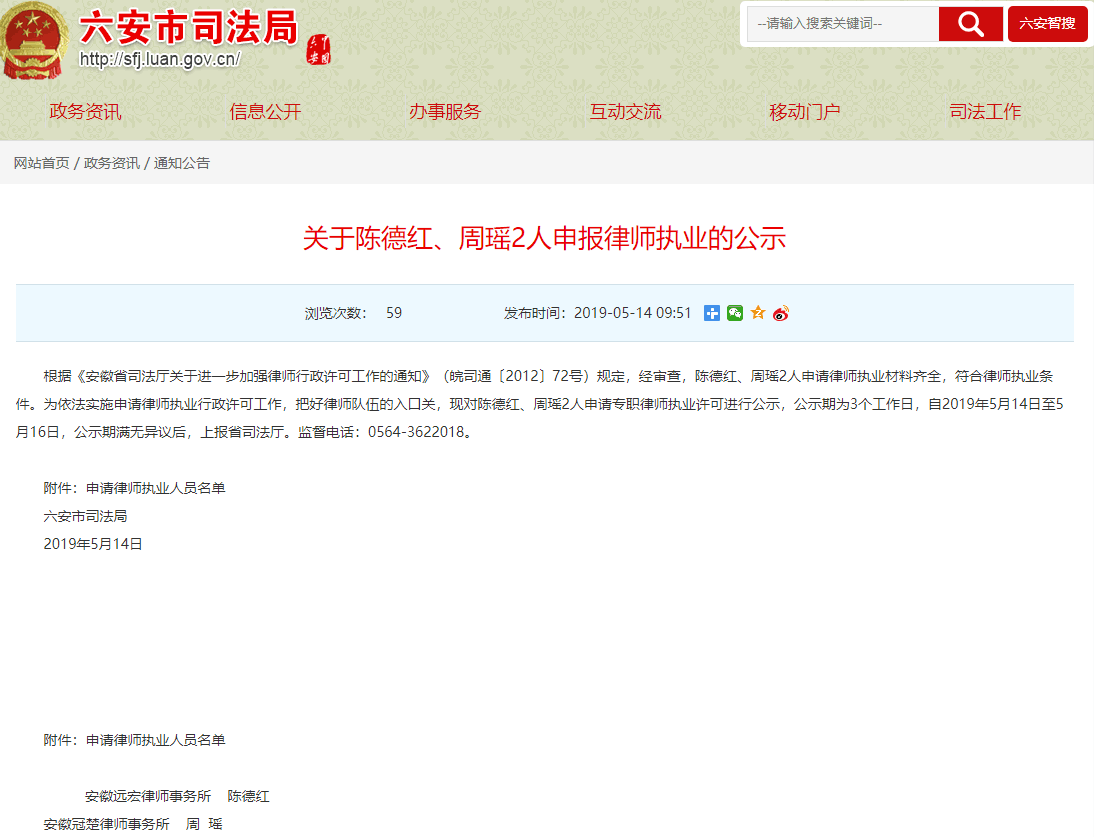The image size is (1094, 837).
Task: Click the 安徽冠楚律师事务所 周瑶 entry
Action: coord(133,824)
